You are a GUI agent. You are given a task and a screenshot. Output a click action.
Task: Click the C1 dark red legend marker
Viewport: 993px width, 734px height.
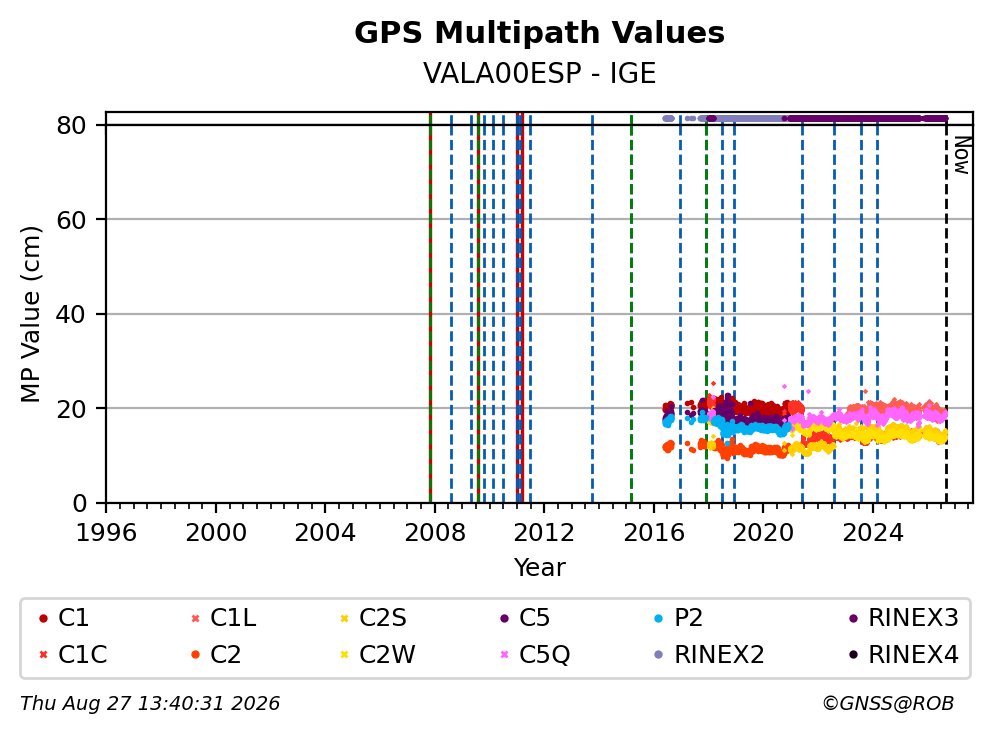(43, 619)
